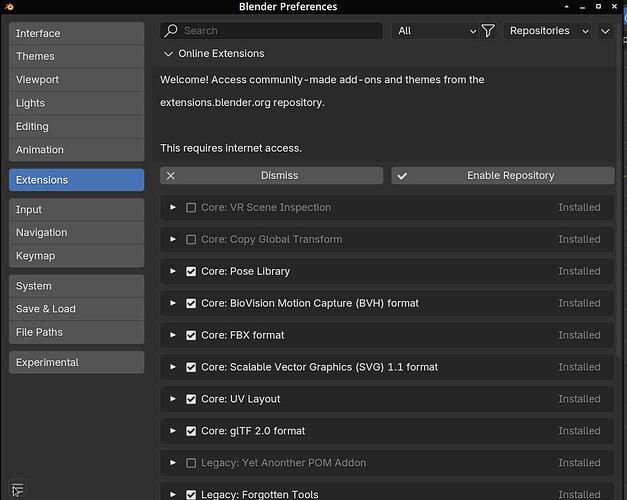Screen dimensions: 627x500
Task: Click Enable Repository button
Action: (x=503, y=176)
